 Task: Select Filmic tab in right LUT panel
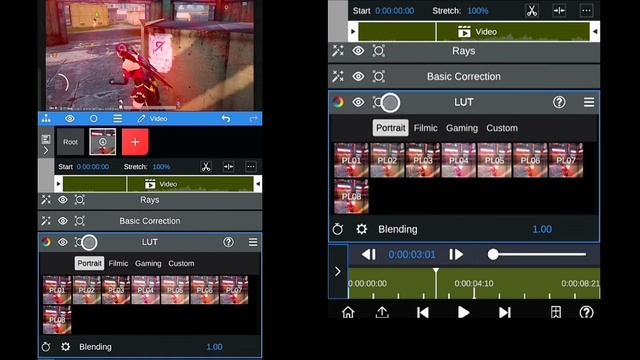[x=425, y=128]
